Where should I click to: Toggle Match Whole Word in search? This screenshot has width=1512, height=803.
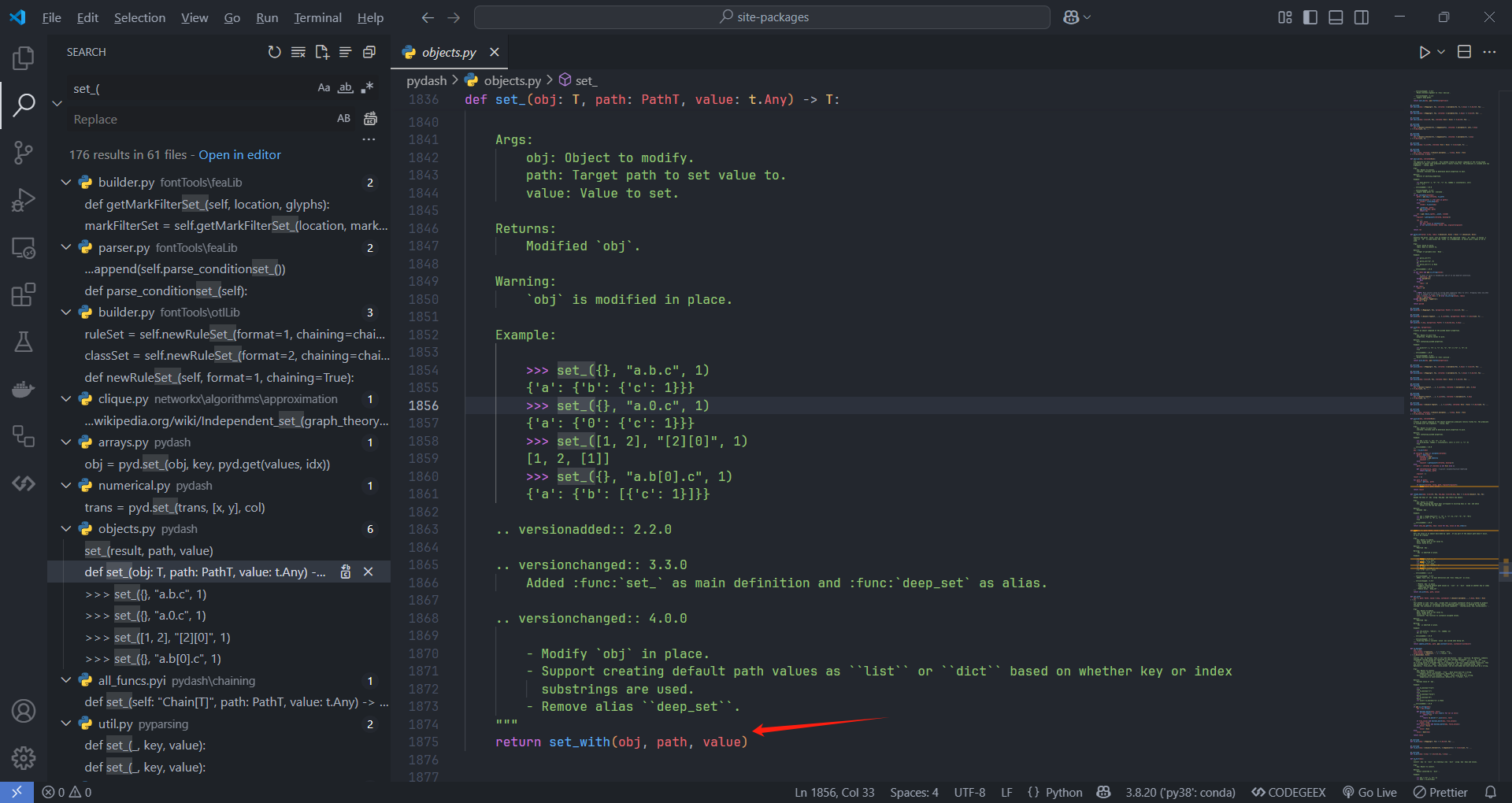click(345, 88)
